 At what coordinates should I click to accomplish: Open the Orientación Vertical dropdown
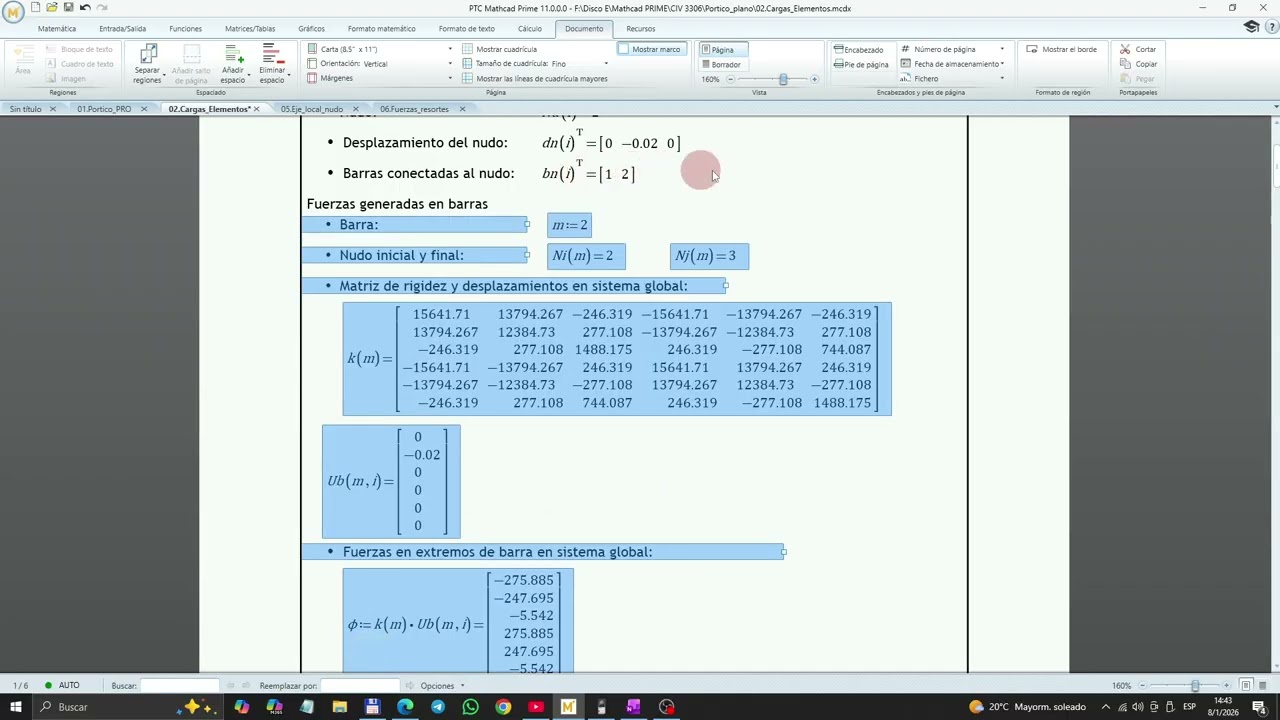click(x=450, y=64)
